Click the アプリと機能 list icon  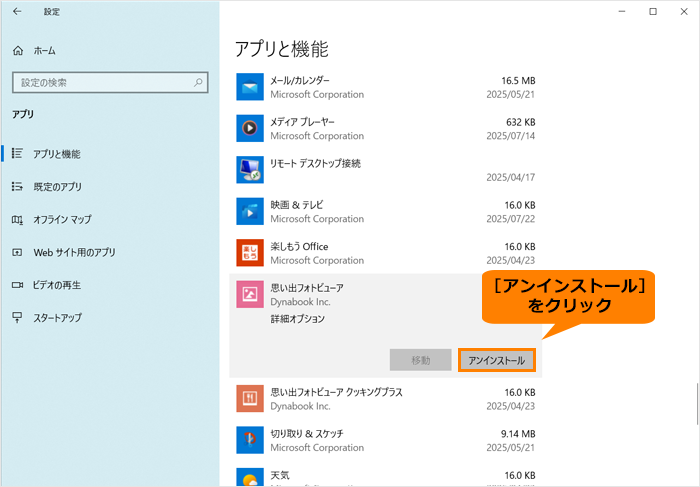17,154
